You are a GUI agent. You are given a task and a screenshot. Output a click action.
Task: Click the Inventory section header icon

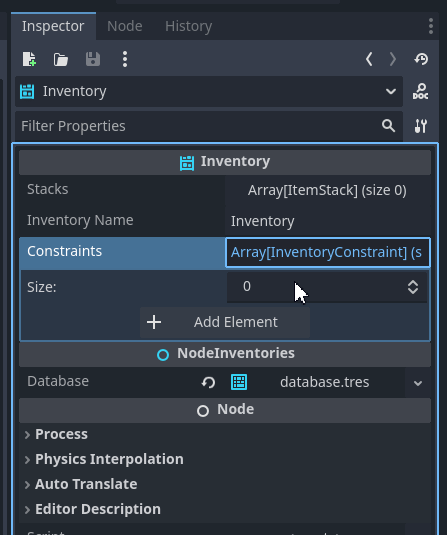(187, 163)
